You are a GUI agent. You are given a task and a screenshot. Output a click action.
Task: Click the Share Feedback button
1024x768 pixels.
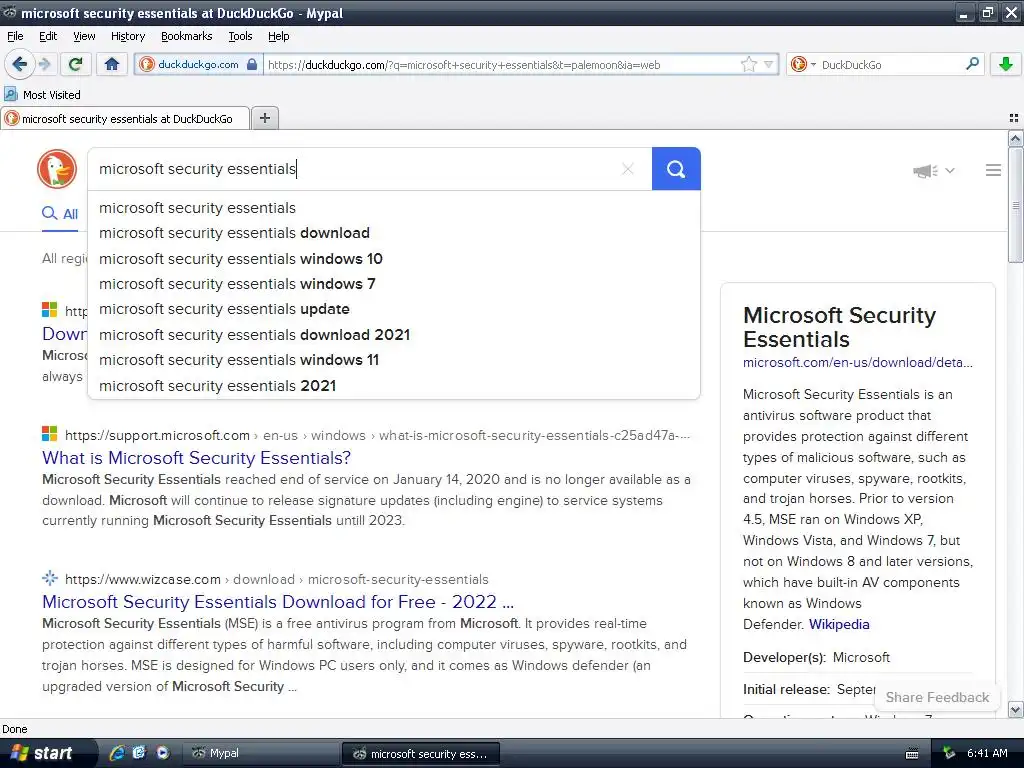coord(937,697)
